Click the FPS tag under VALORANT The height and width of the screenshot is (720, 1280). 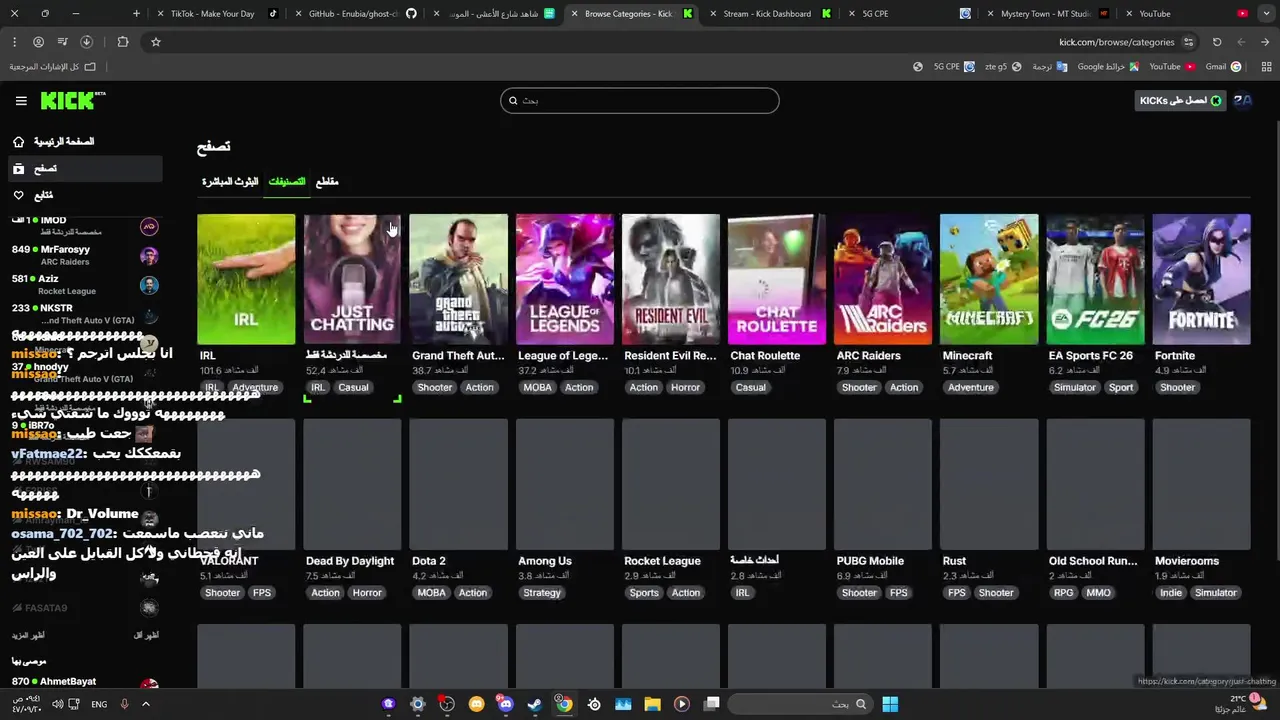(x=261, y=593)
